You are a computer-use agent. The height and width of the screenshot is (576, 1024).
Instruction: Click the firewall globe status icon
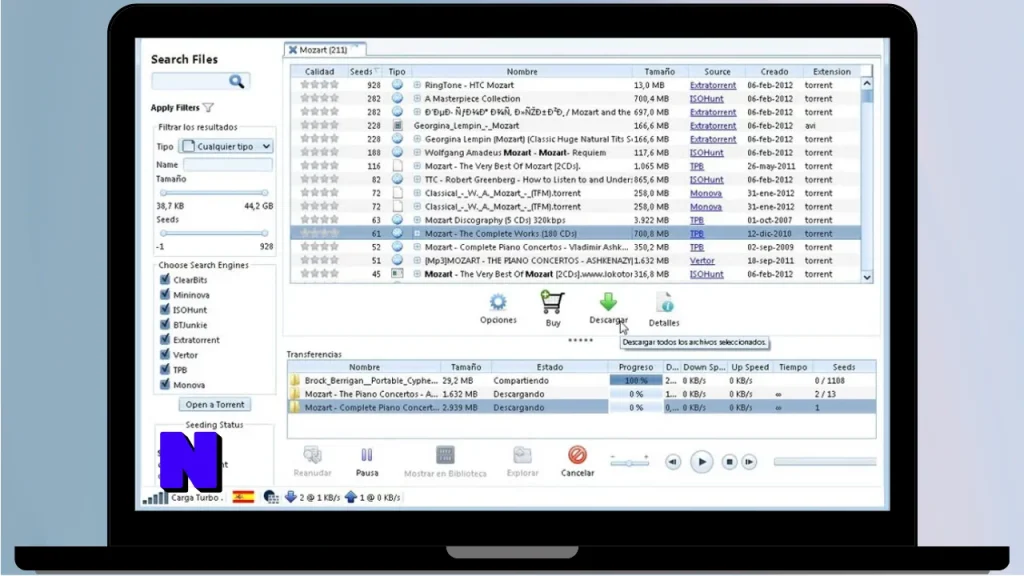(271, 498)
